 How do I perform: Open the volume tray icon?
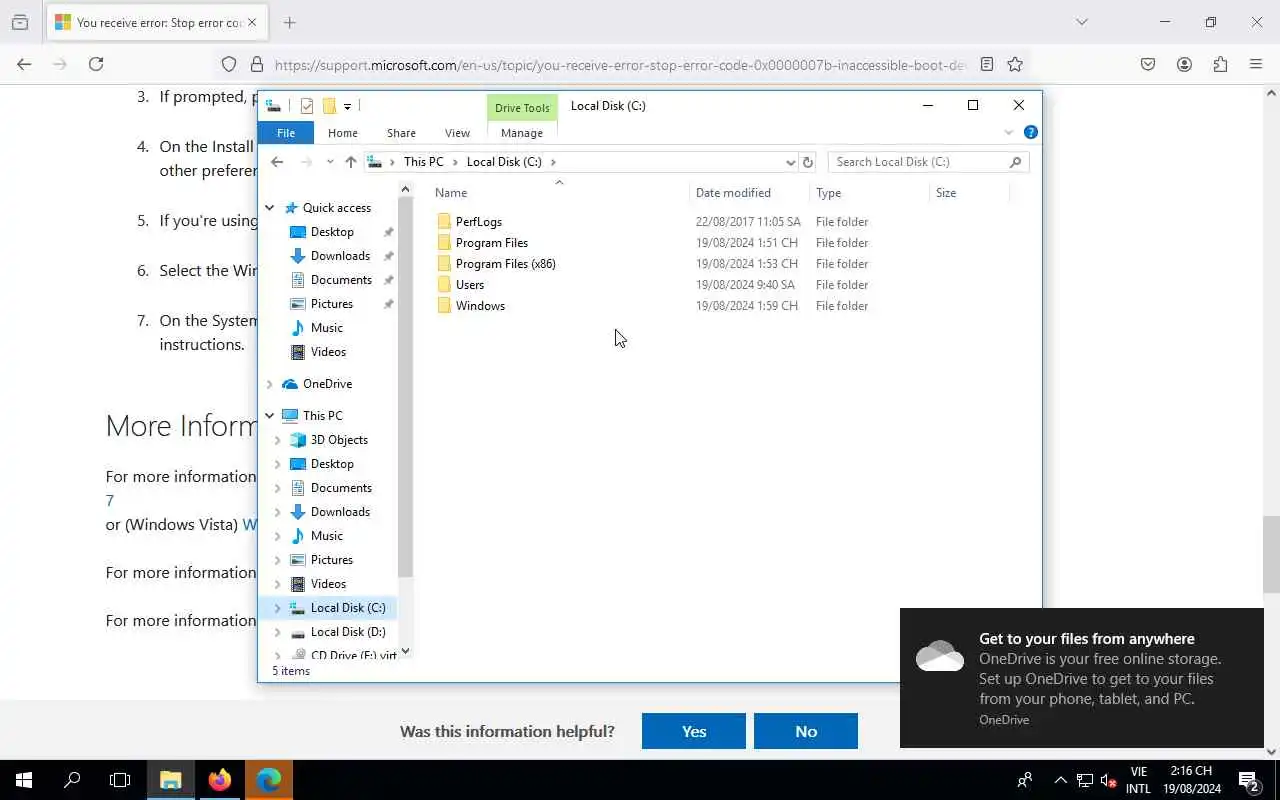[x=1108, y=780]
